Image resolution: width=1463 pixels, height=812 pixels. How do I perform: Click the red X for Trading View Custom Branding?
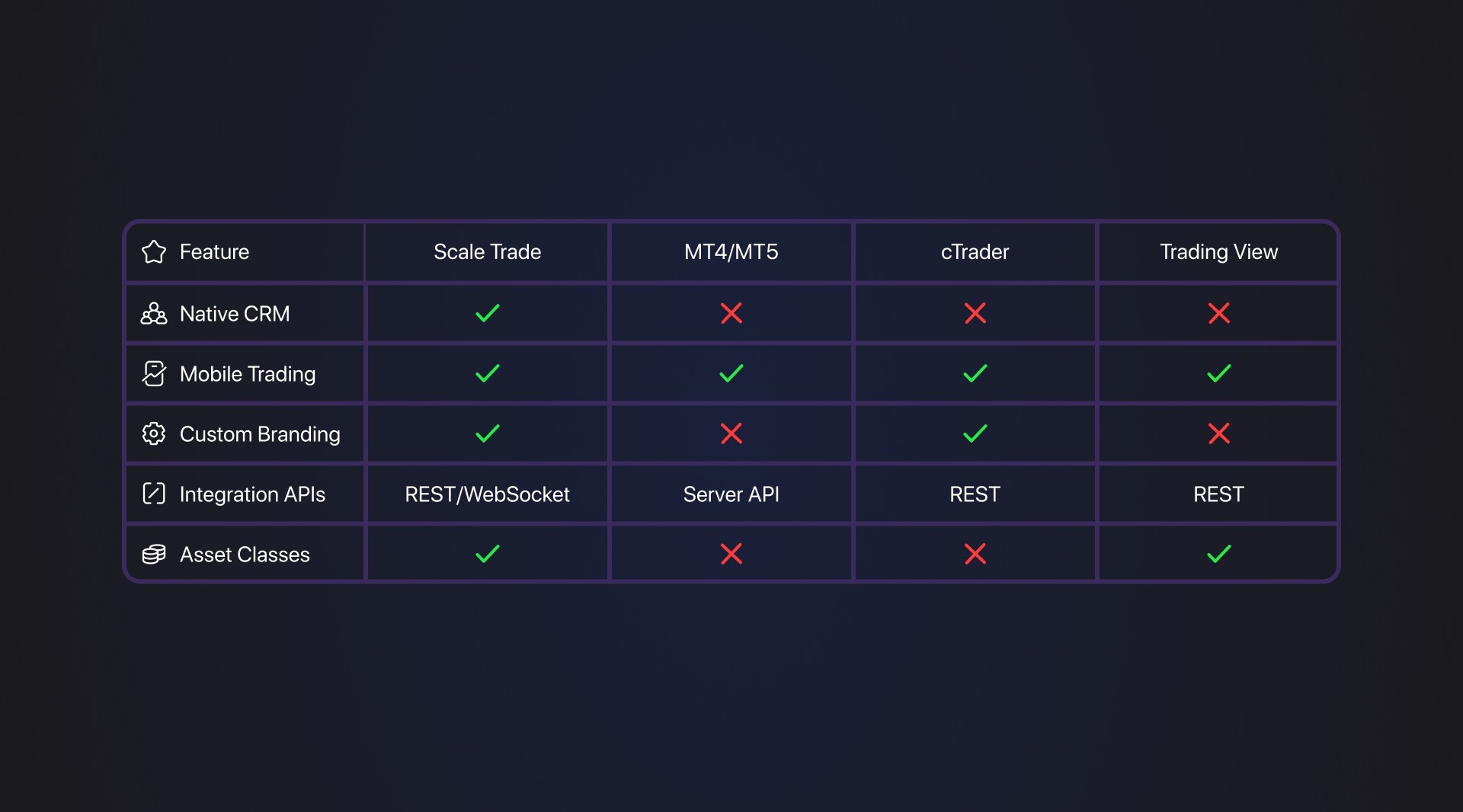(x=1219, y=434)
